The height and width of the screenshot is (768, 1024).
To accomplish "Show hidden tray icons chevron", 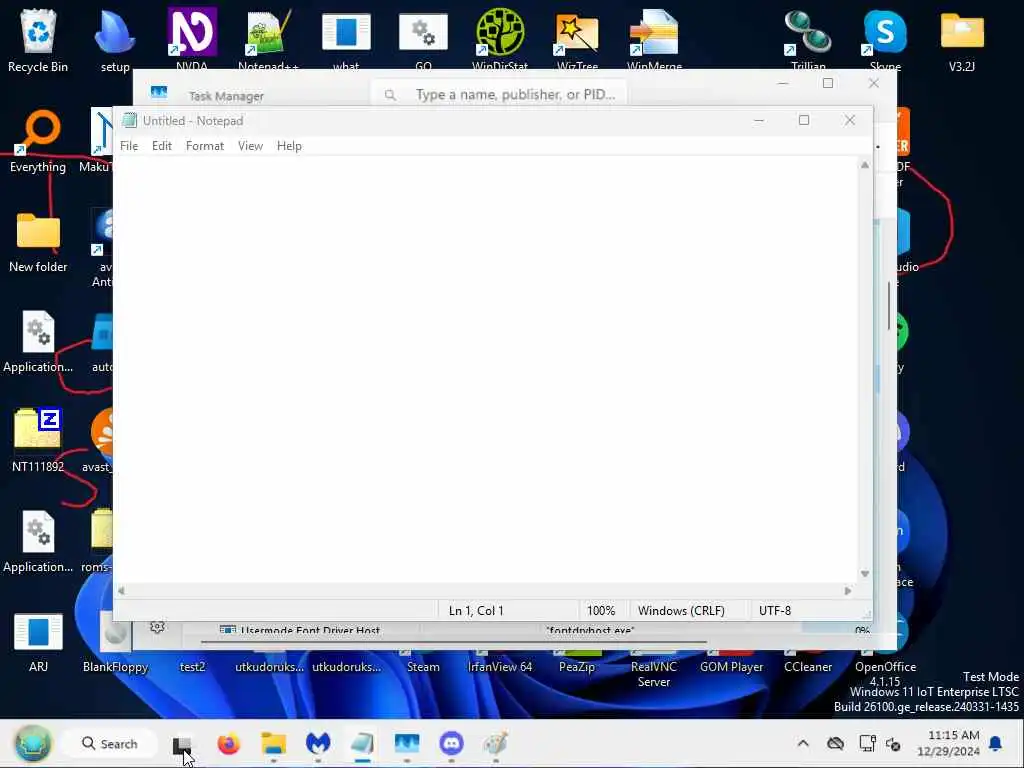I will click(x=803, y=743).
